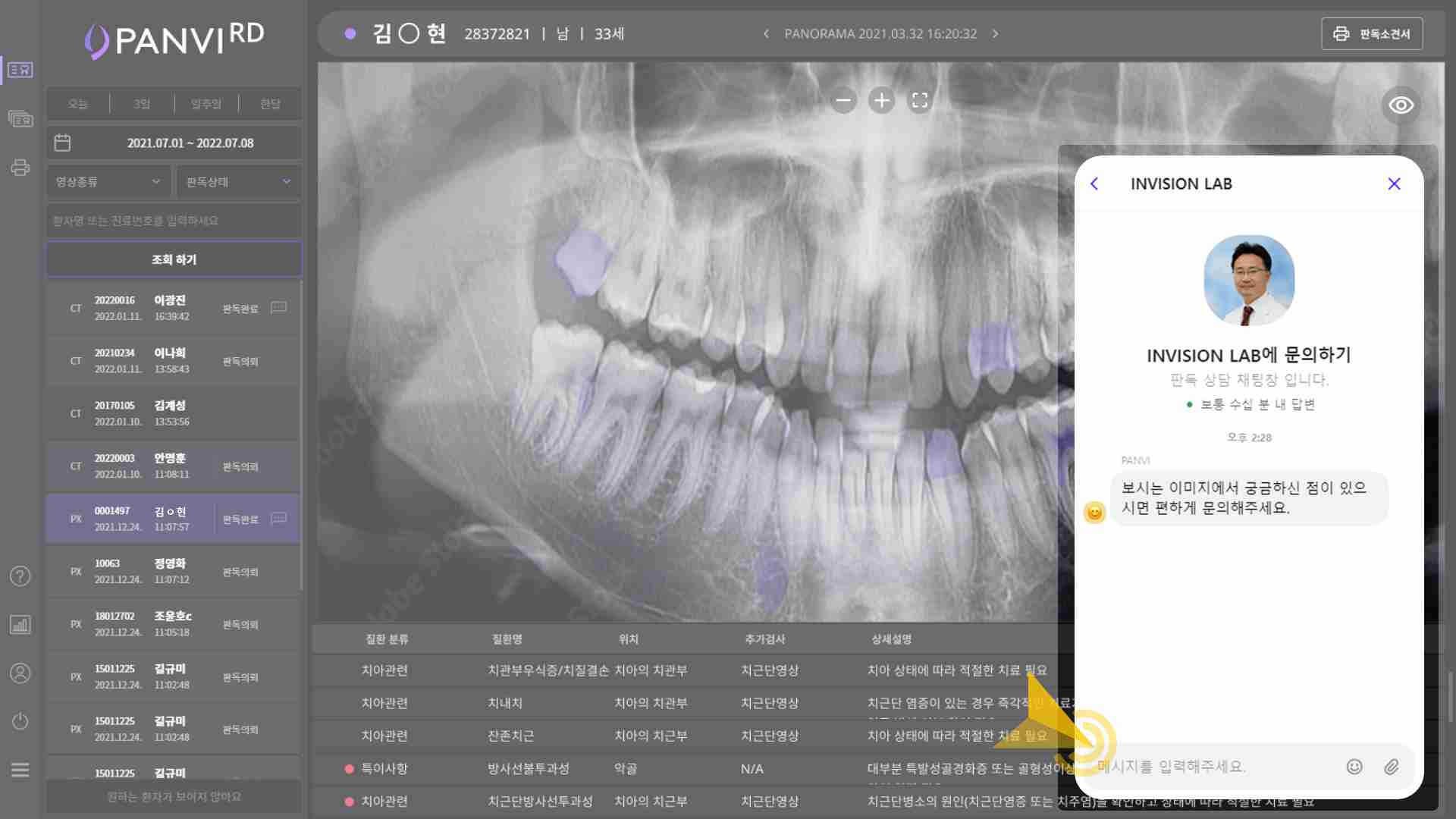1456x819 pixels.
Task: Click the 판독완료 status on 이광진 row
Action: tap(240, 309)
